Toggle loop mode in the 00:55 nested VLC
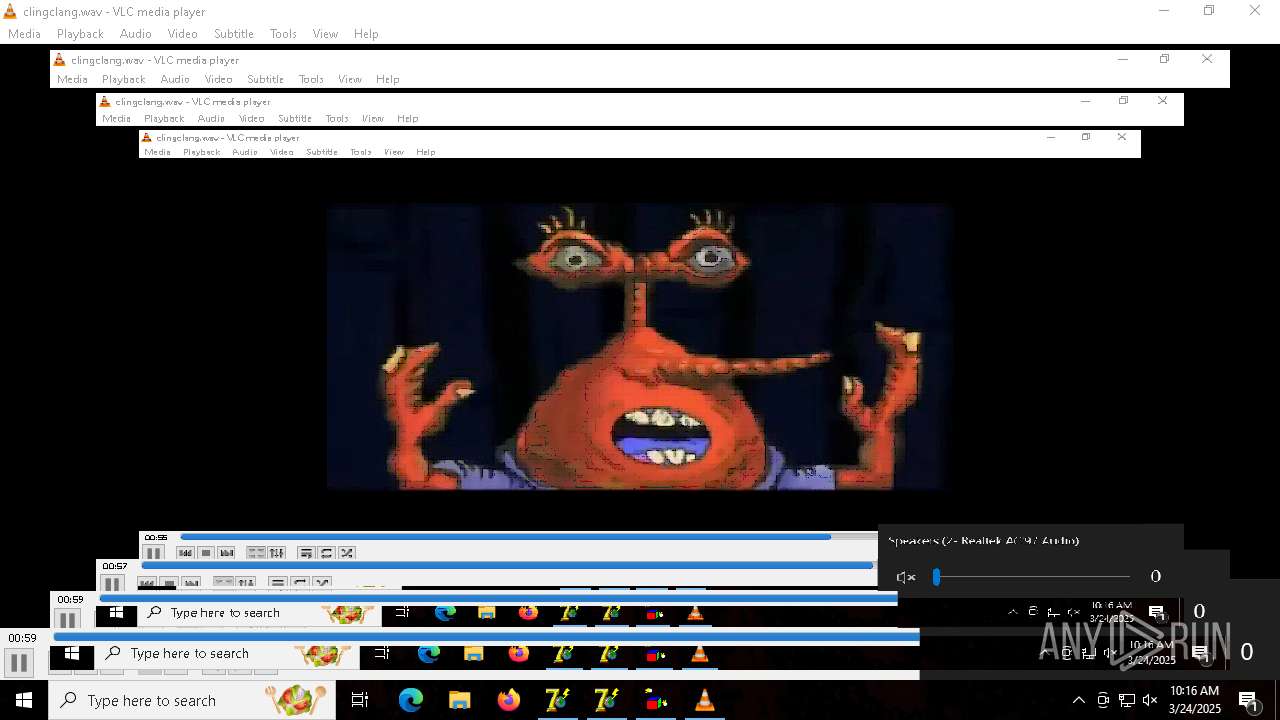 click(326, 553)
